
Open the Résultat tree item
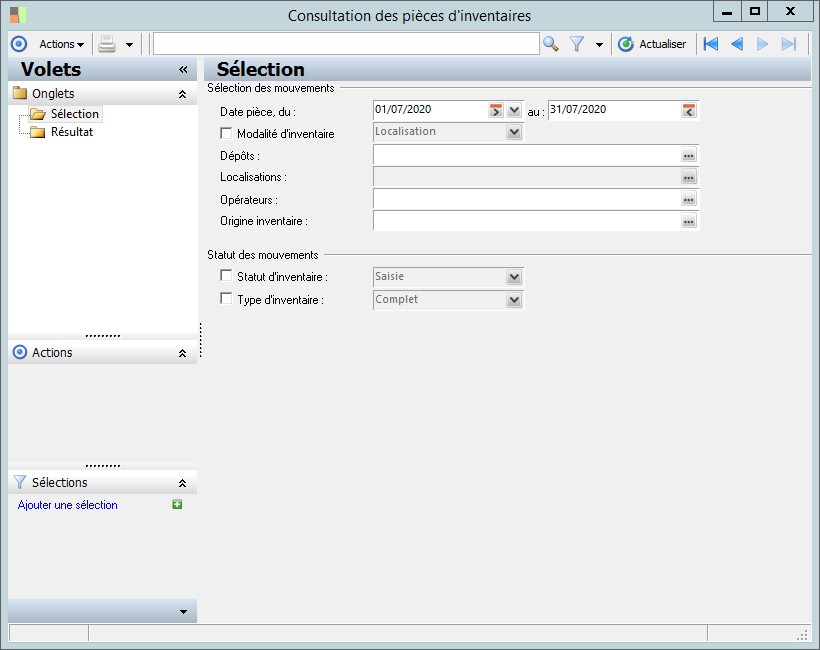[72, 132]
